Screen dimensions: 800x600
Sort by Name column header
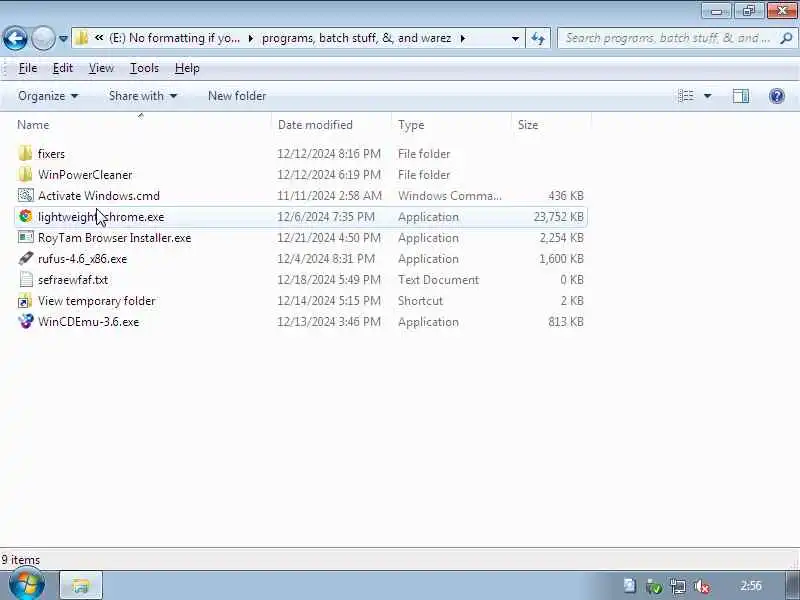[x=33, y=125]
